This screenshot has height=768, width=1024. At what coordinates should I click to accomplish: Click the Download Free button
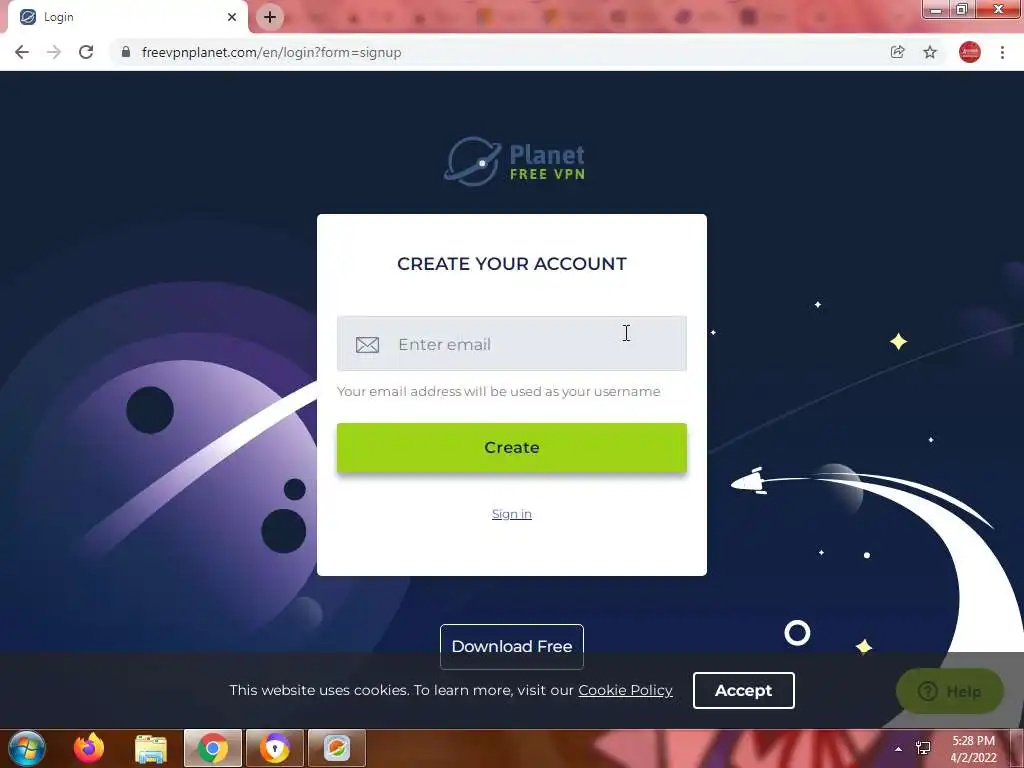point(511,647)
